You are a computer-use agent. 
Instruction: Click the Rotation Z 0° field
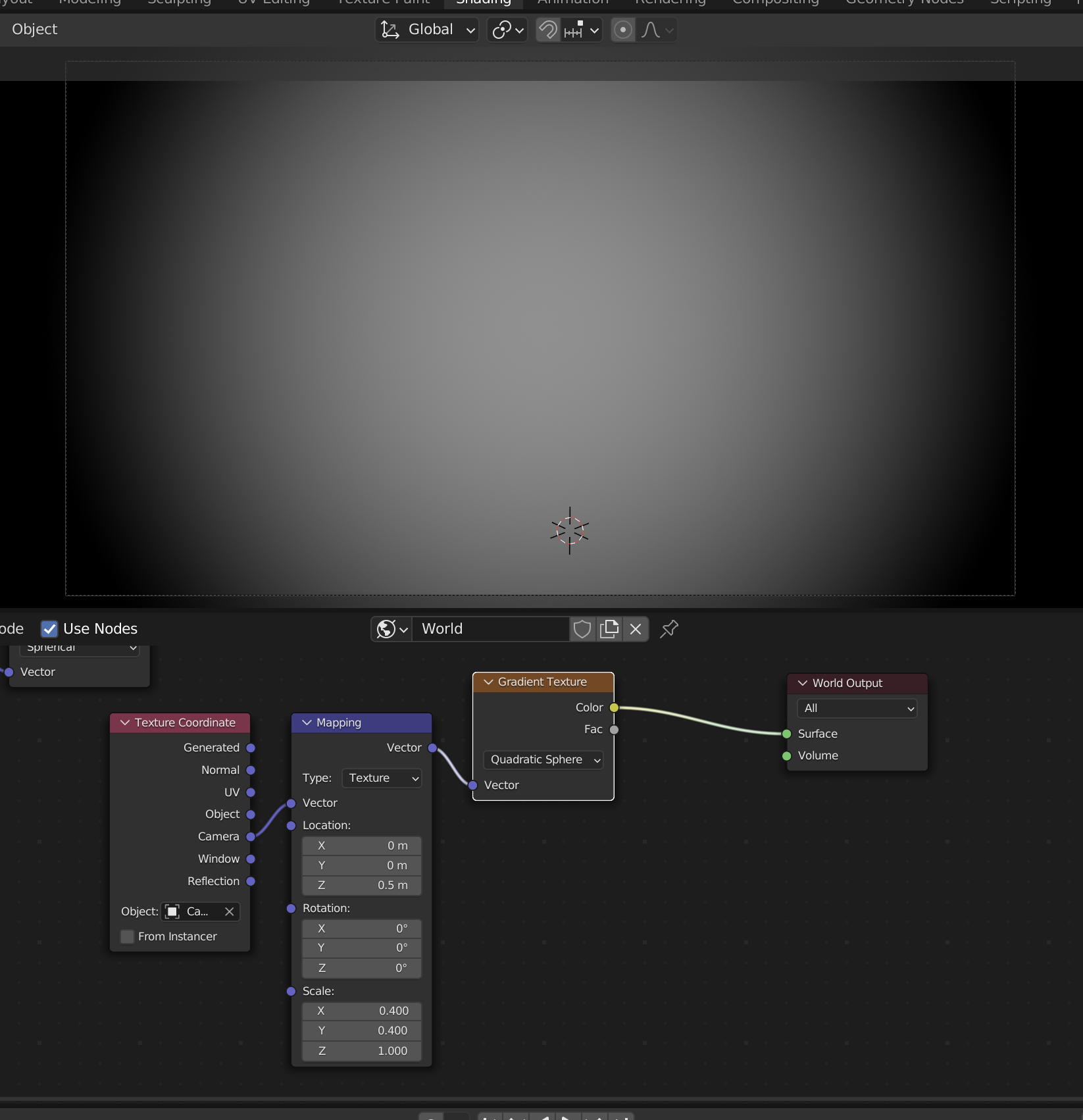(x=362, y=968)
